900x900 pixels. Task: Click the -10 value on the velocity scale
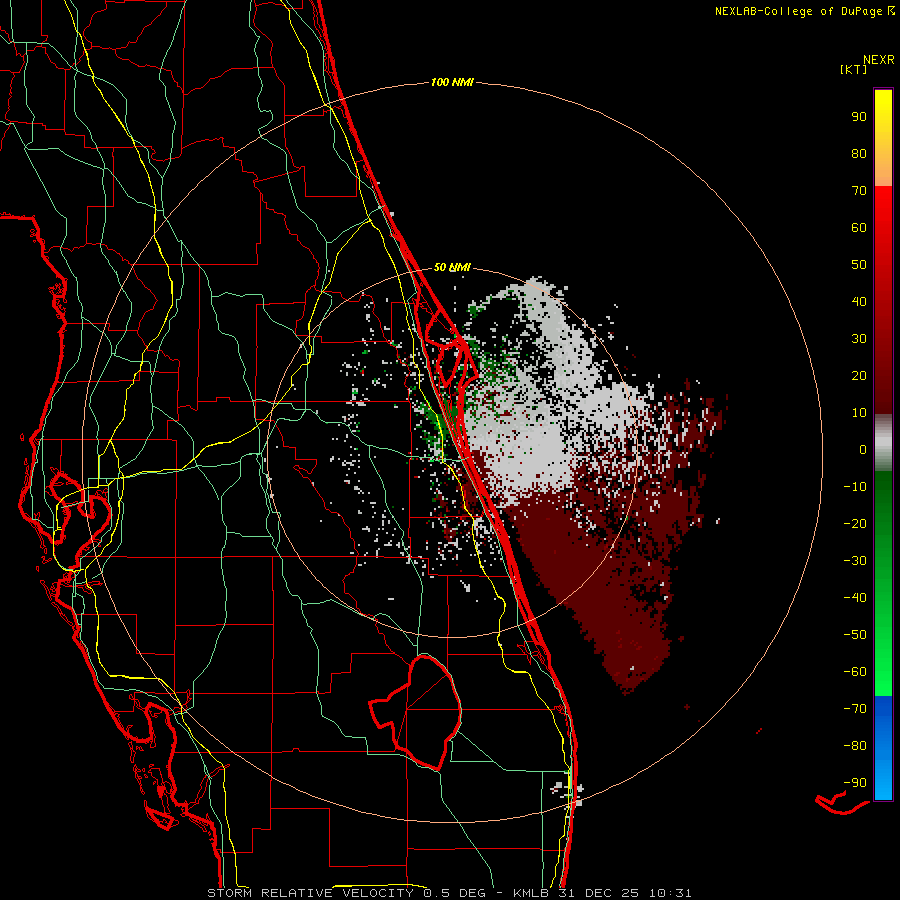[855, 487]
